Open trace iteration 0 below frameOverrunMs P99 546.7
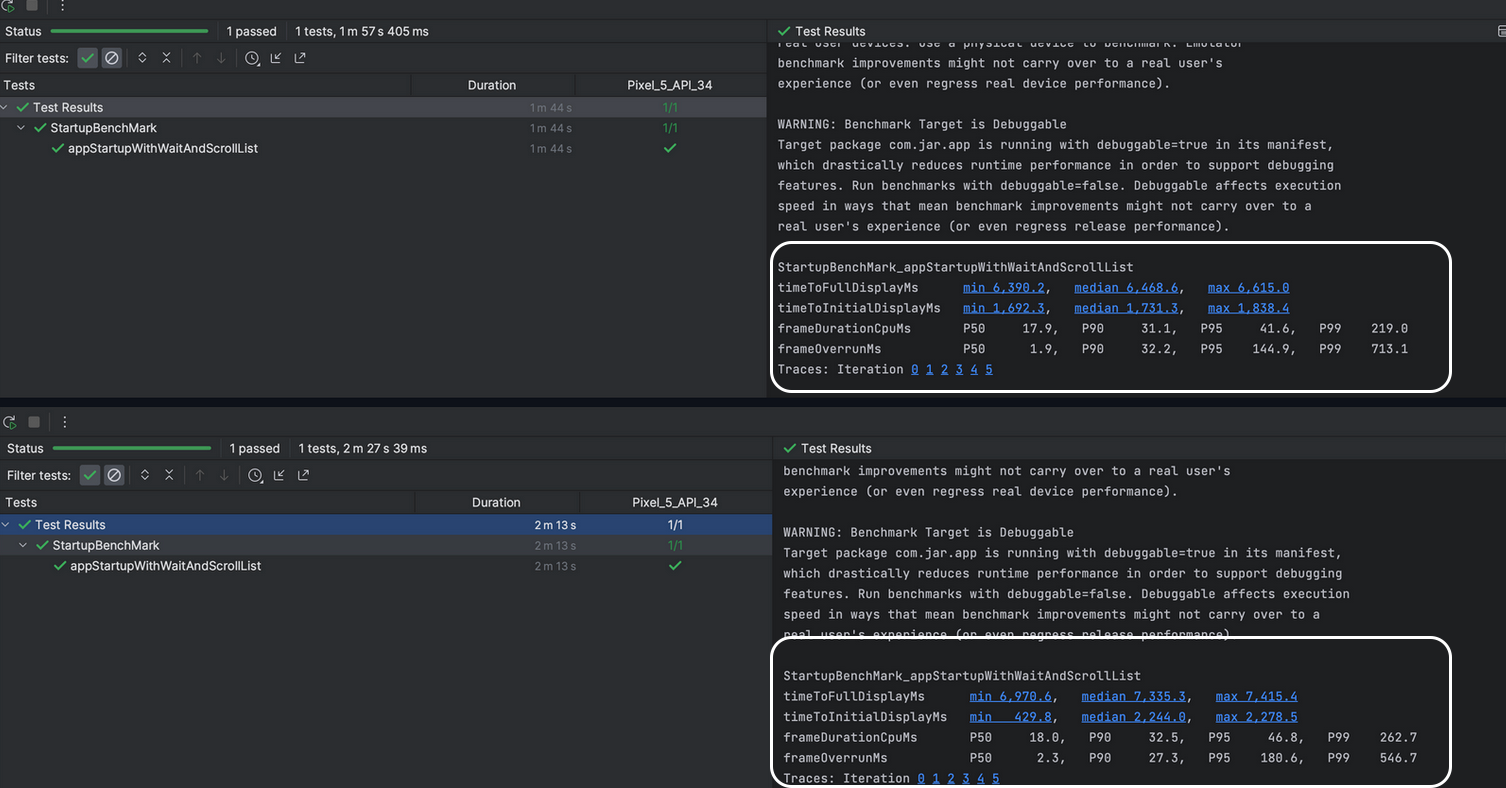The width and height of the screenshot is (1506, 788). [921, 778]
